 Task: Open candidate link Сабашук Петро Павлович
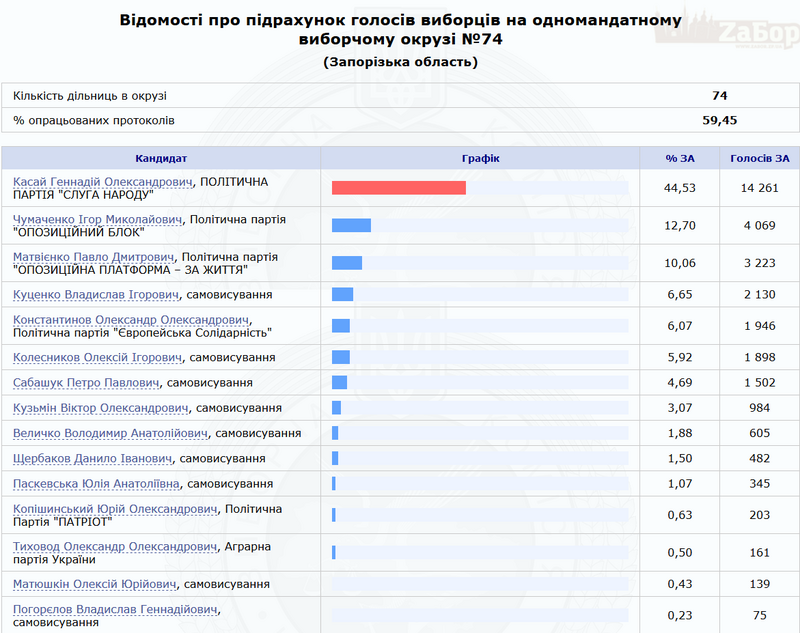pos(86,383)
